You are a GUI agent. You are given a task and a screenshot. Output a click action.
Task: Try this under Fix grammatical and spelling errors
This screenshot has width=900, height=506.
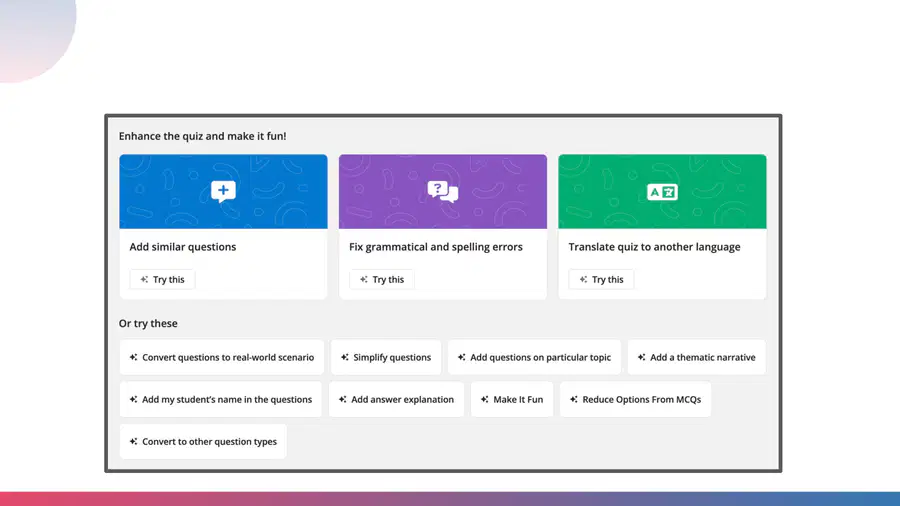[x=382, y=279]
